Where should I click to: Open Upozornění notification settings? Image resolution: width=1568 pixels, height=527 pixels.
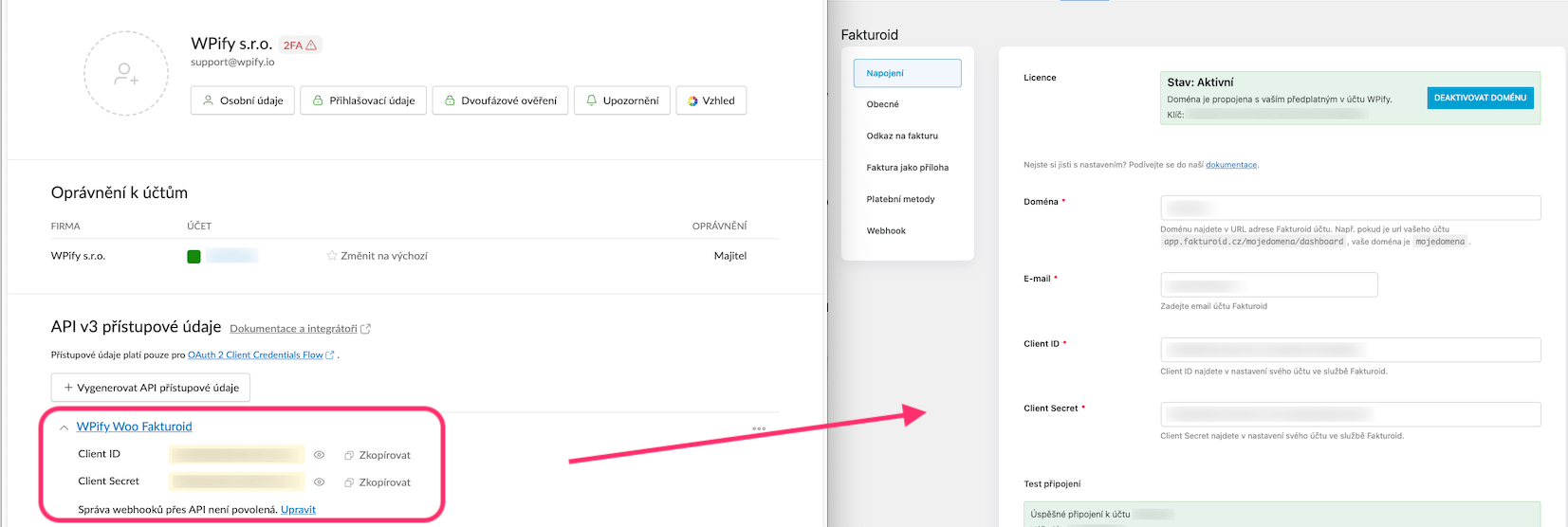click(x=622, y=100)
